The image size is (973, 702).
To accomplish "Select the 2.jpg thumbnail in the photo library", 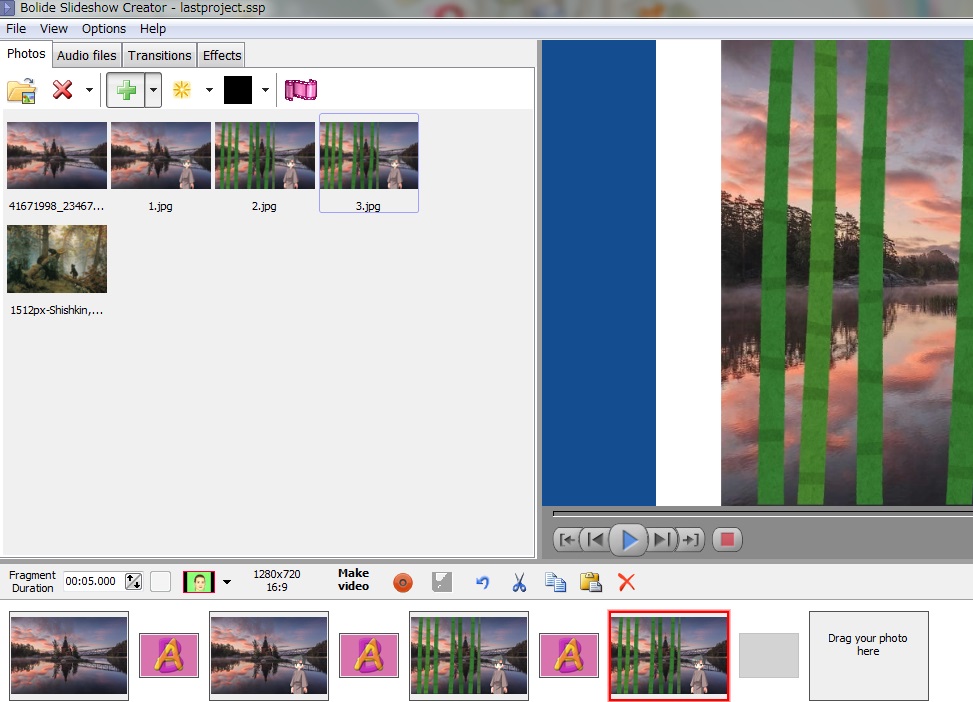I will pyautogui.click(x=264, y=164).
